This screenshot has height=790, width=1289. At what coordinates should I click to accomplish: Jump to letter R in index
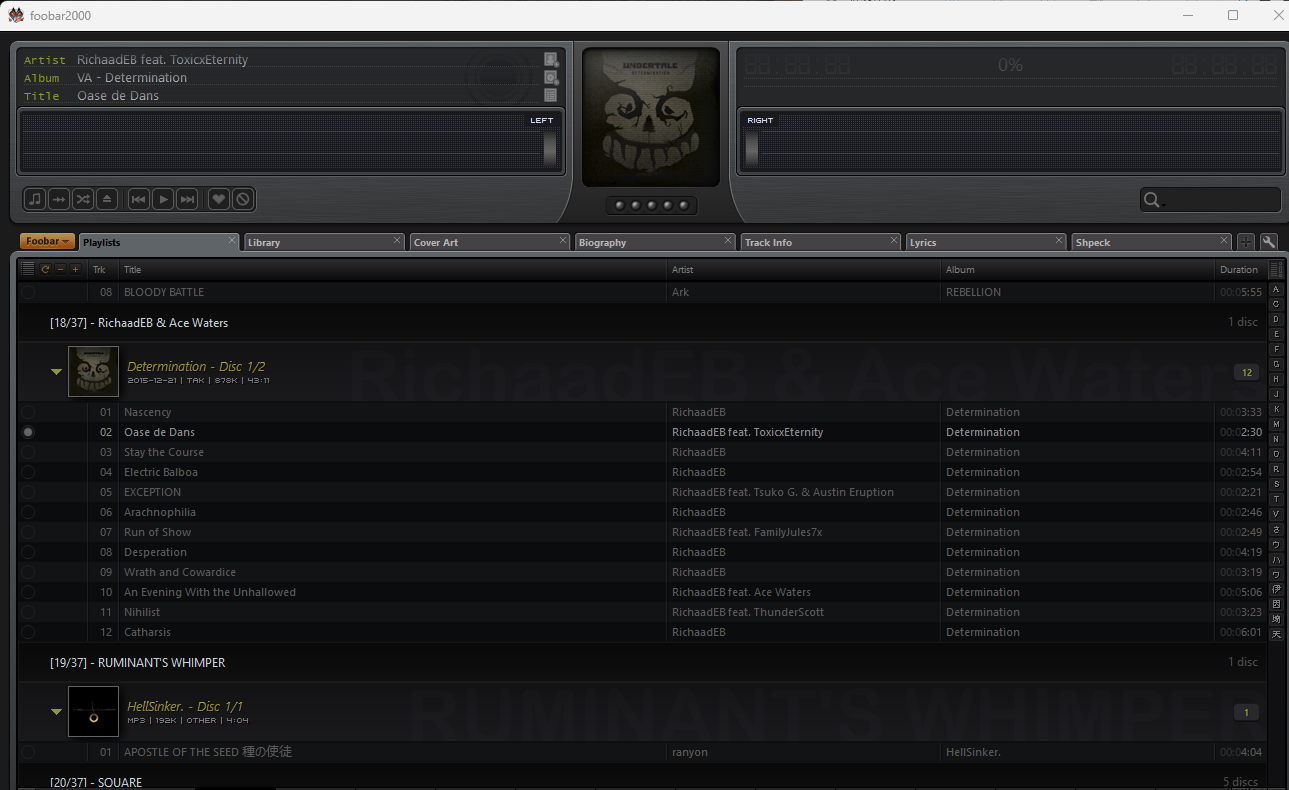(1276, 469)
